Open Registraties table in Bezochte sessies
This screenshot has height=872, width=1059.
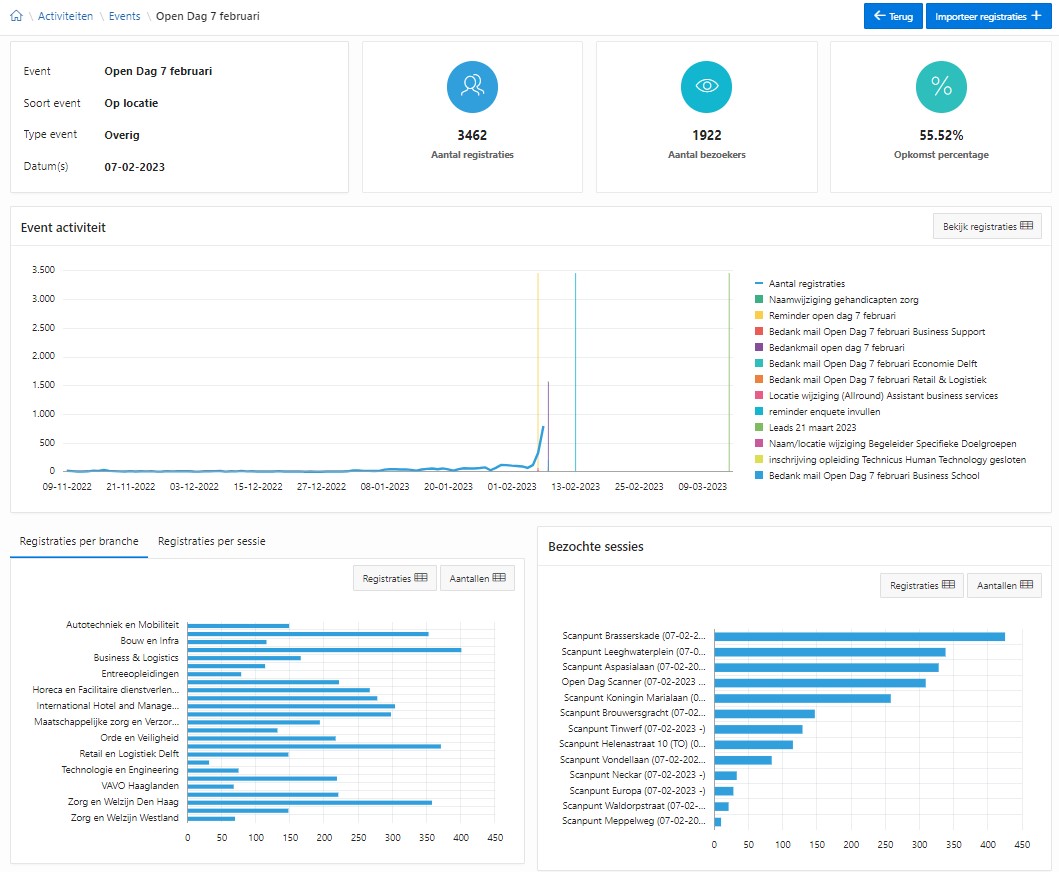[922, 585]
